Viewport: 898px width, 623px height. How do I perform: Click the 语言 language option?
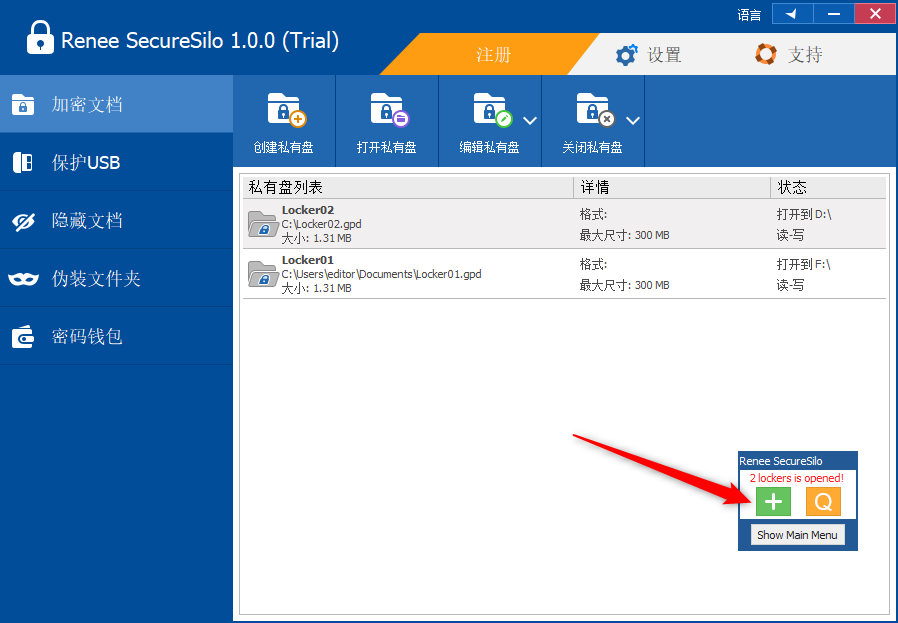(749, 15)
